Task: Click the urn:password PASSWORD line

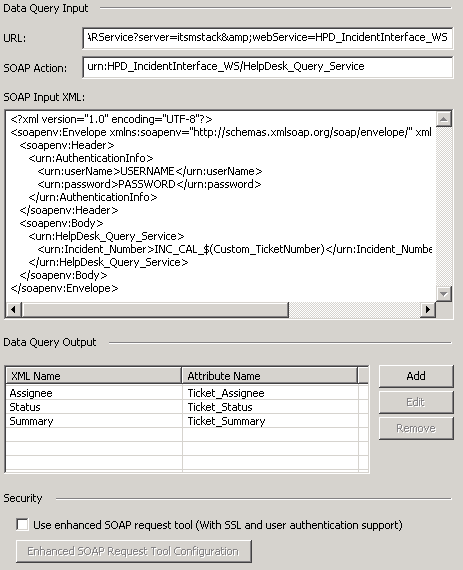Action: pyautogui.click(x=149, y=184)
